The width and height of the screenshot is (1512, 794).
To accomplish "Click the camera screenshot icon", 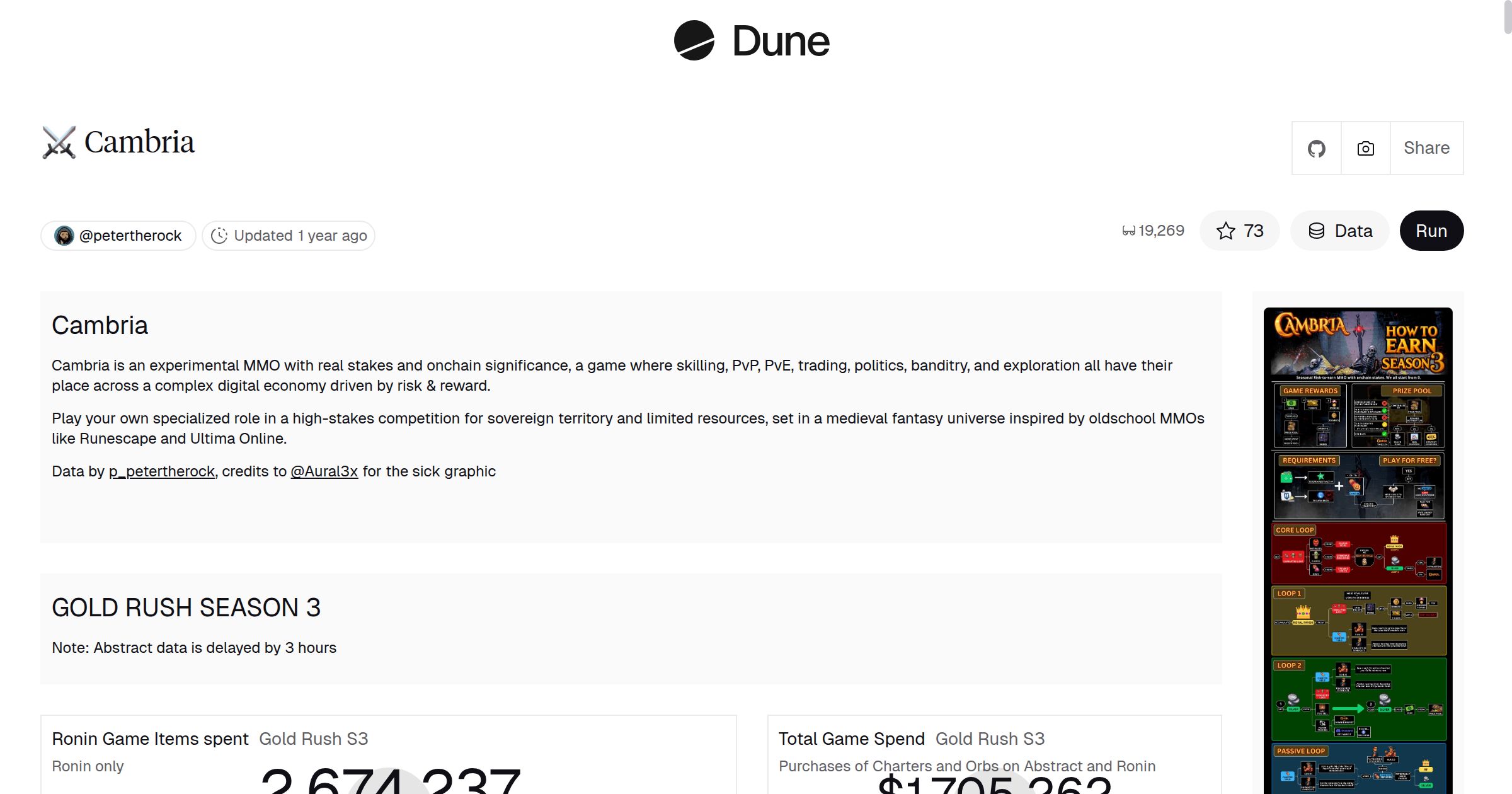I will pos(1365,149).
